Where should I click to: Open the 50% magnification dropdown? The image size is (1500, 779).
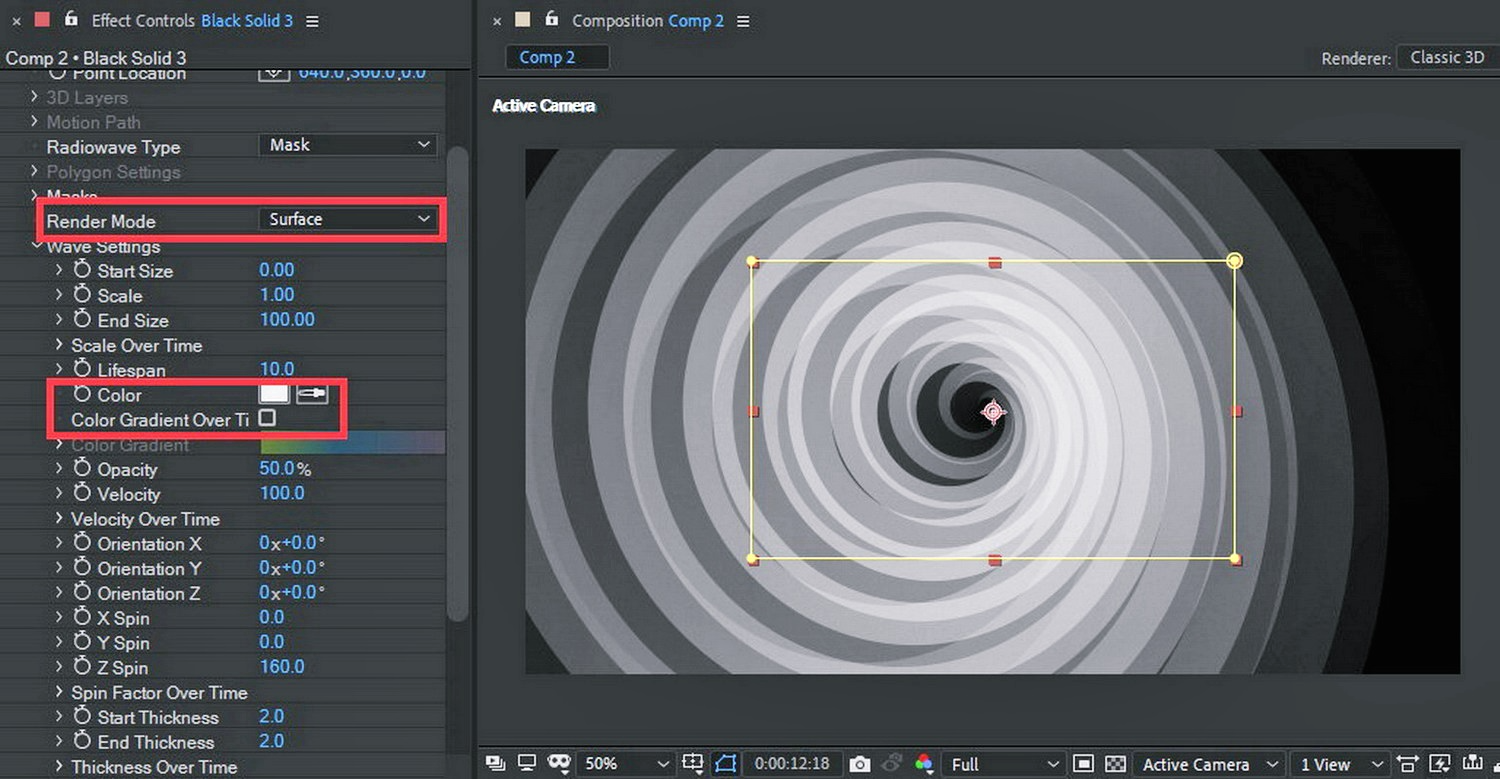tap(625, 764)
